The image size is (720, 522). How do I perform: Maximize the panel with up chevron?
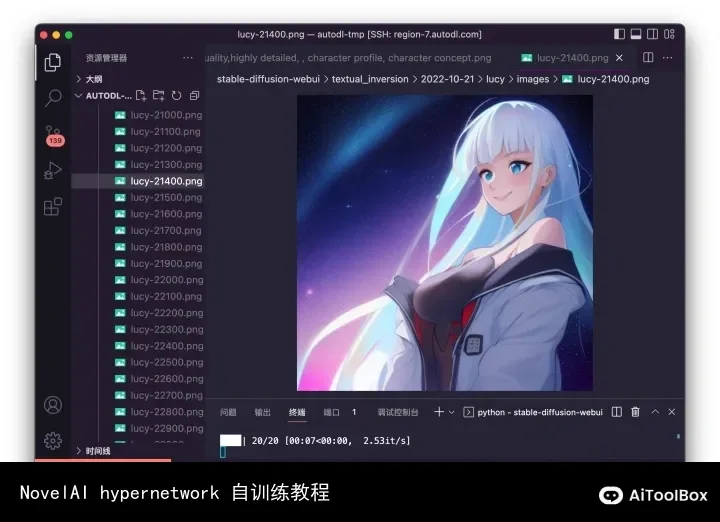pos(655,412)
